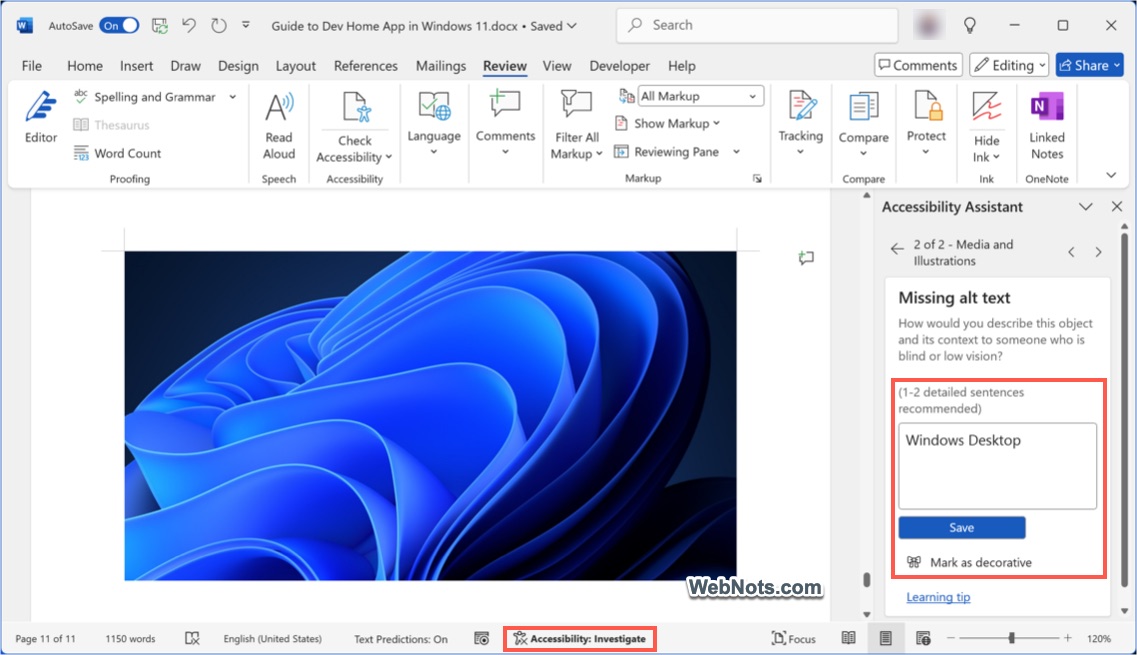Click the Search box in title bar
This screenshot has width=1137, height=655.
(x=758, y=25)
